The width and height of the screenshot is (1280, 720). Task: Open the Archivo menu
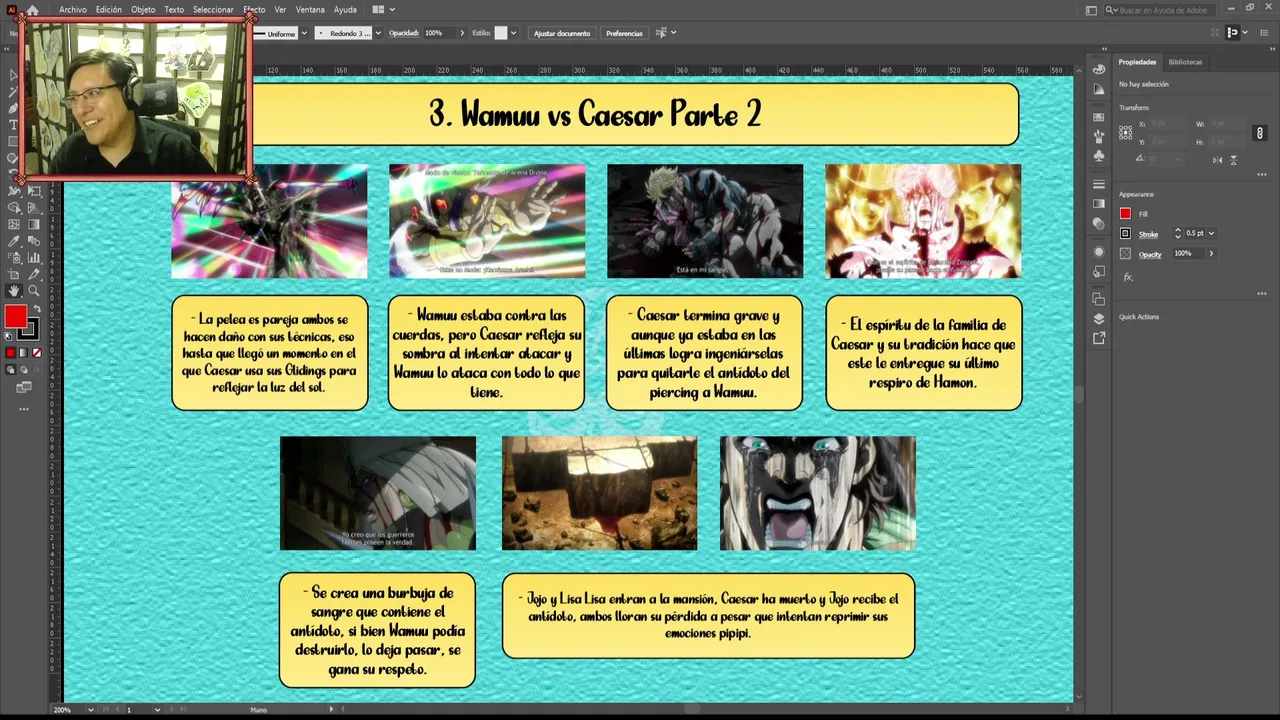point(72,9)
